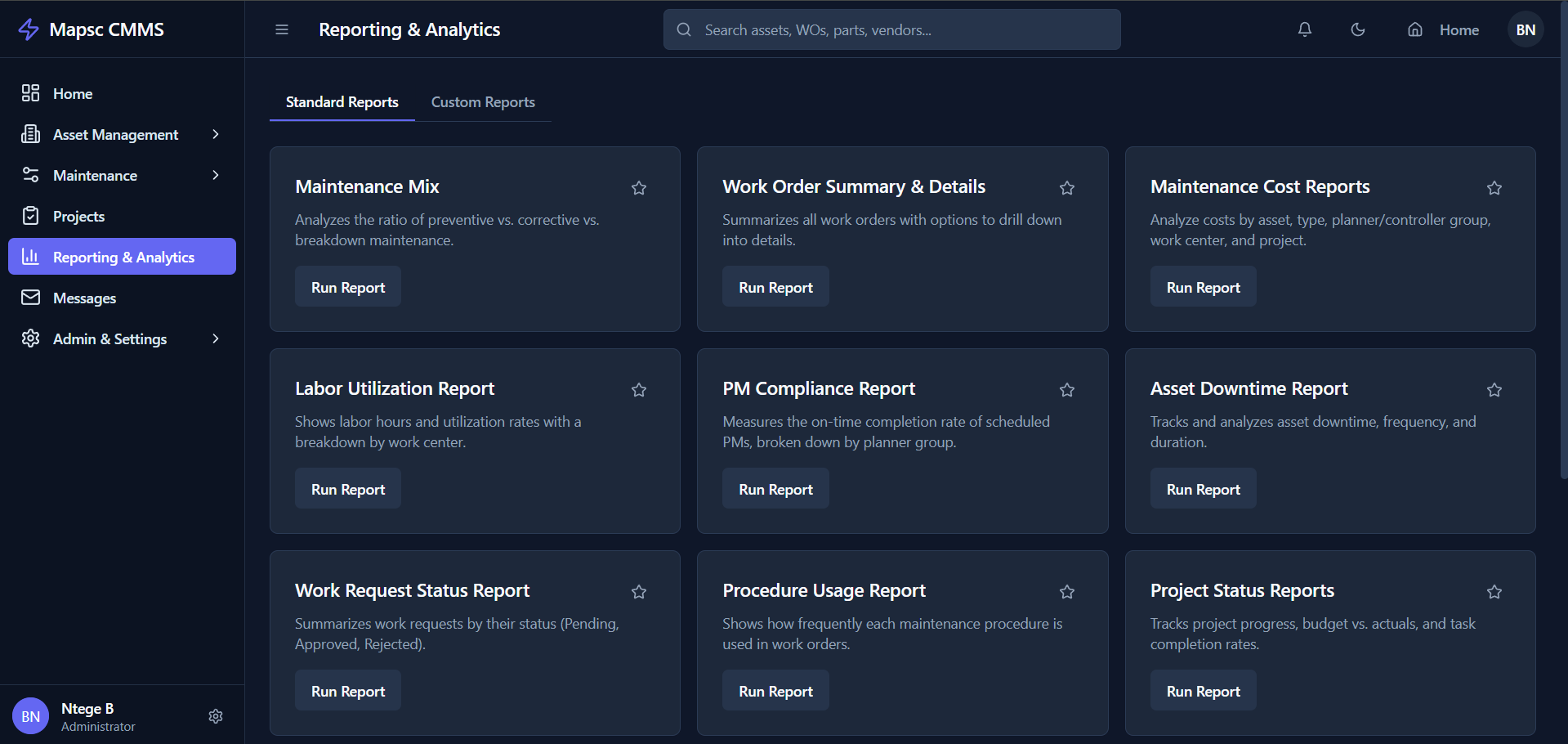Image resolution: width=1568 pixels, height=744 pixels.
Task: Run the Work Request Status Report
Action: [348, 691]
